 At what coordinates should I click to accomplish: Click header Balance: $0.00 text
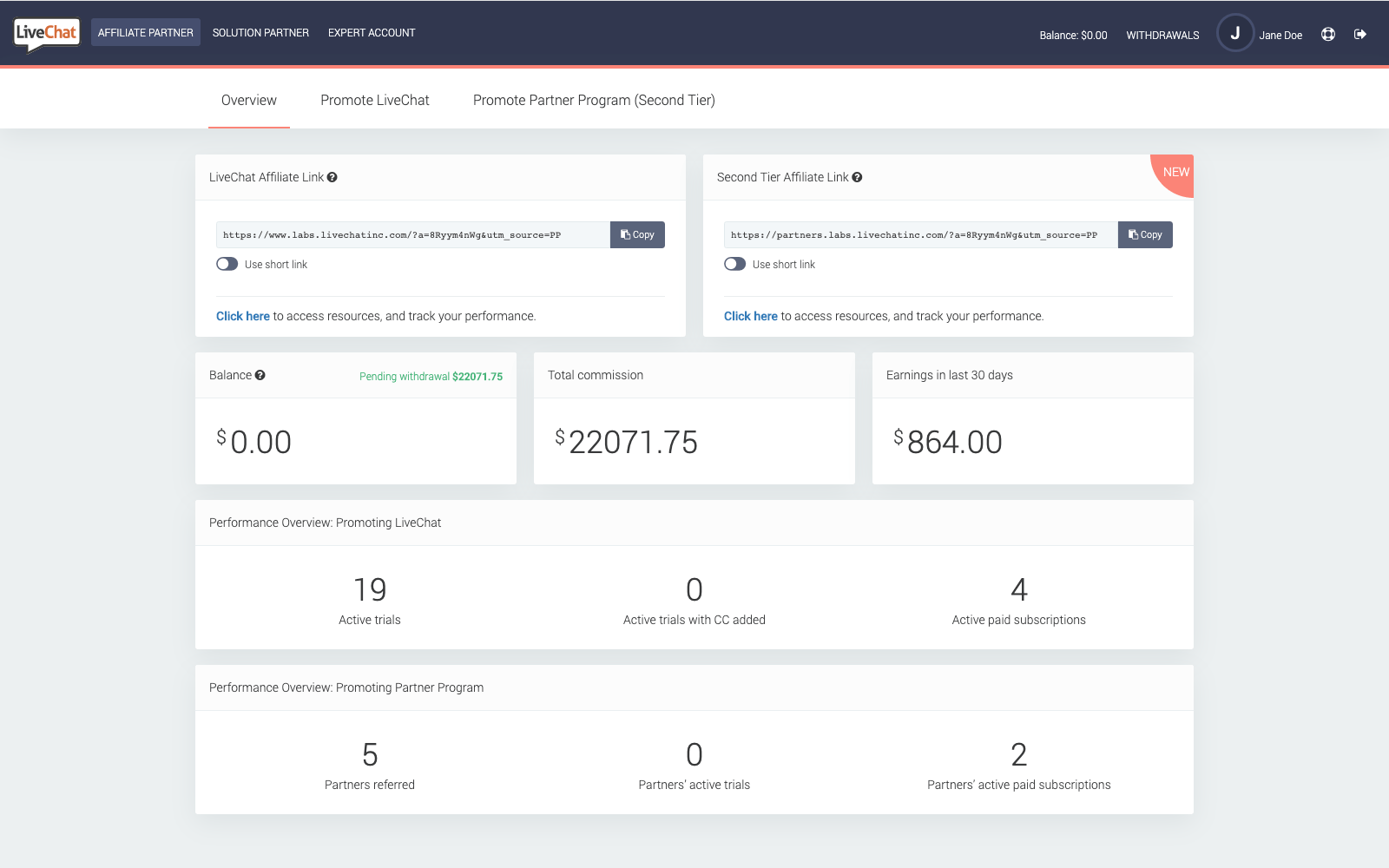(1073, 36)
